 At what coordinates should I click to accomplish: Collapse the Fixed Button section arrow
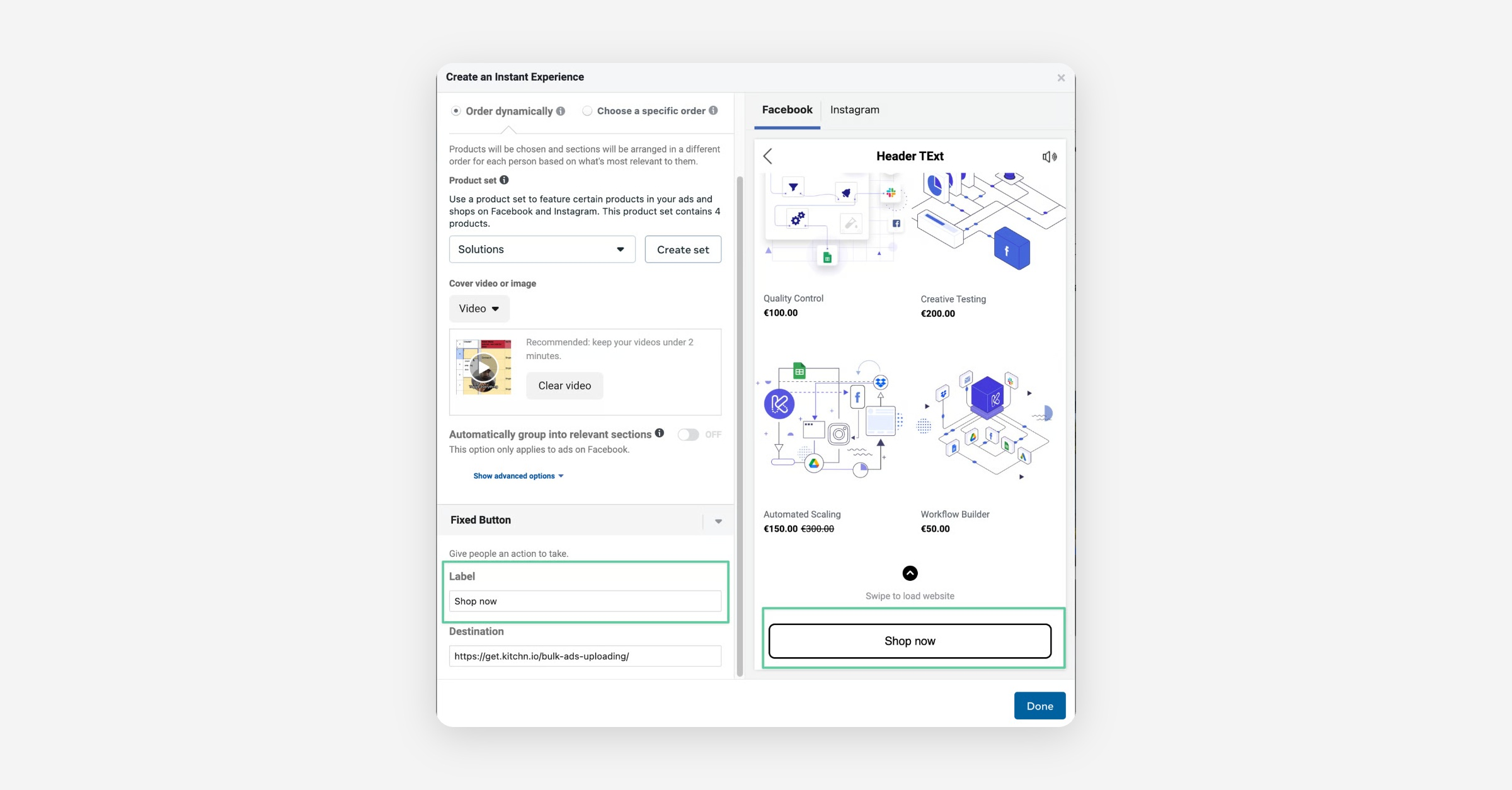tap(718, 521)
